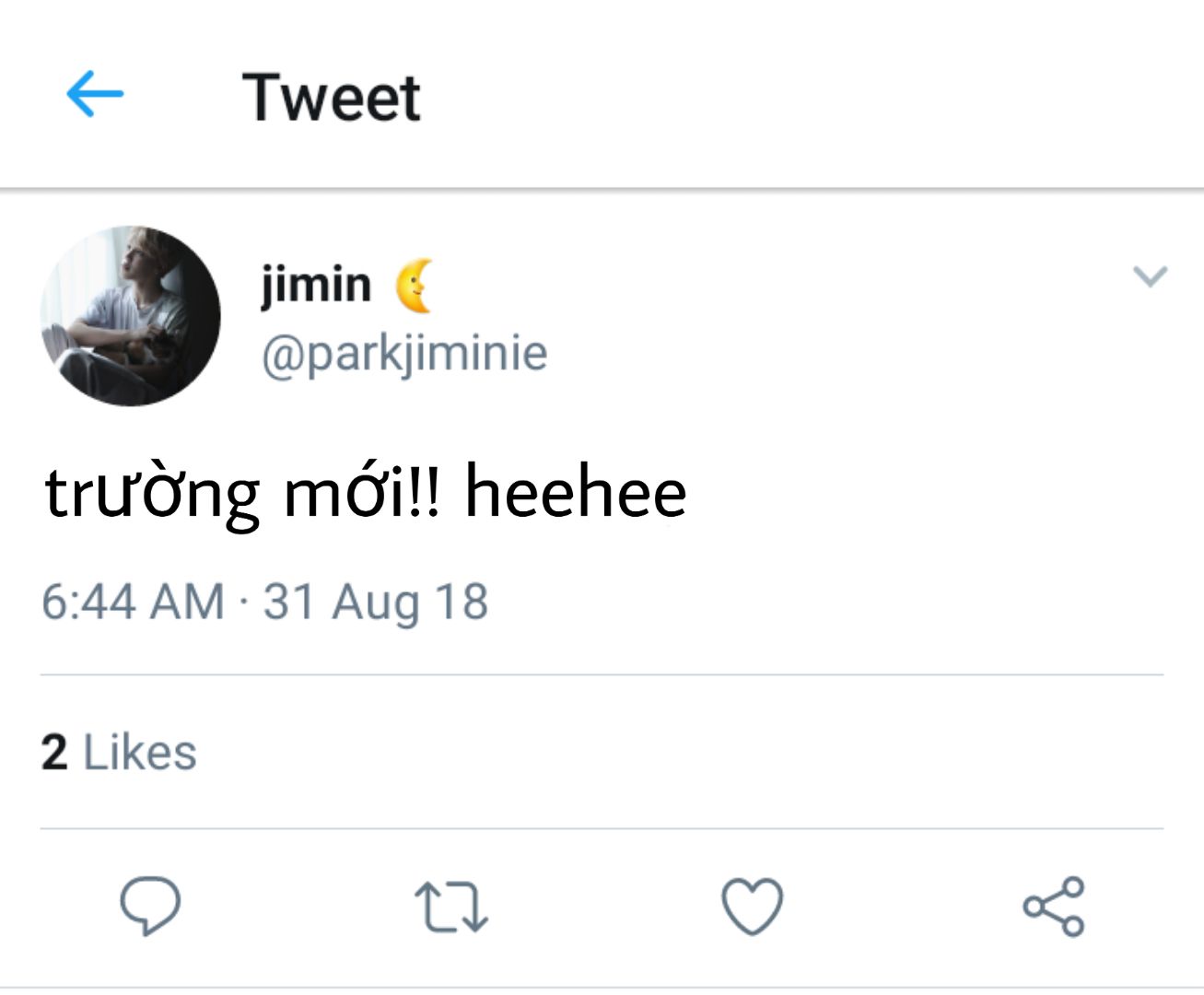Reply to the tweet via speech bubble
Image resolution: width=1204 pixels, height=995 pixels.
click(x=150, y=906)
